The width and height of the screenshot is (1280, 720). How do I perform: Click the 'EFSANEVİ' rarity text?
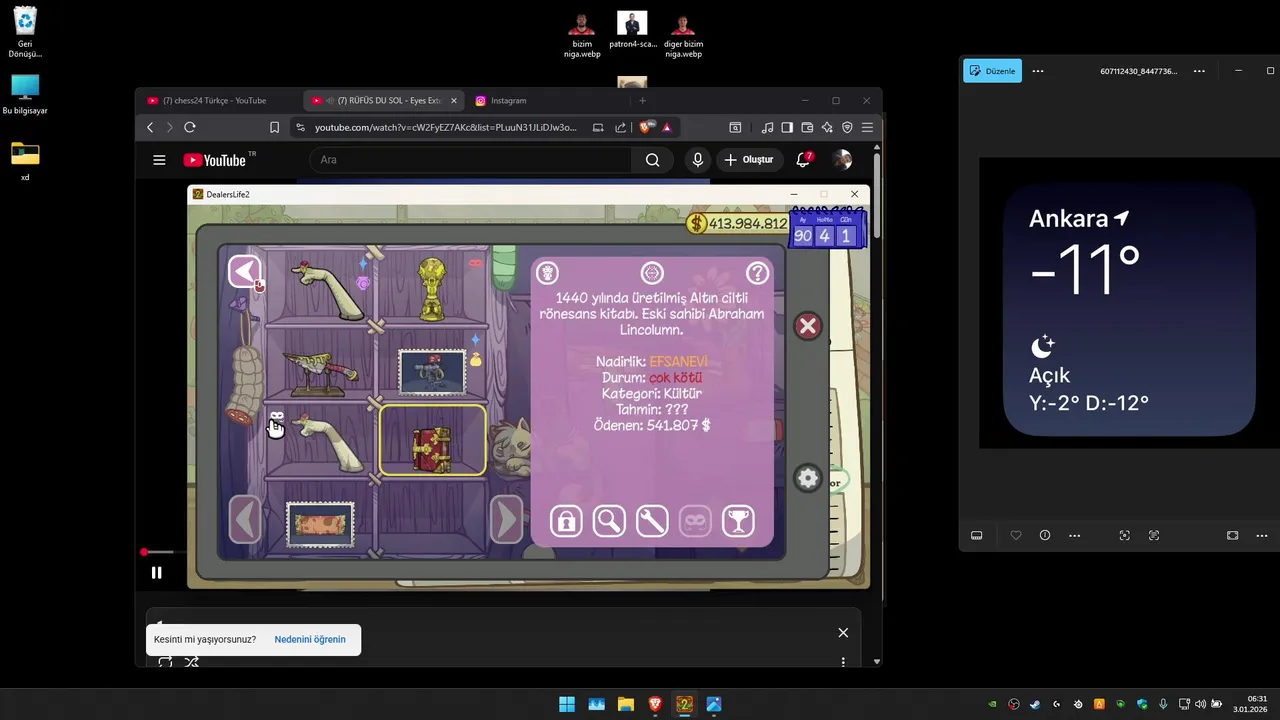(x=678, y=362)
